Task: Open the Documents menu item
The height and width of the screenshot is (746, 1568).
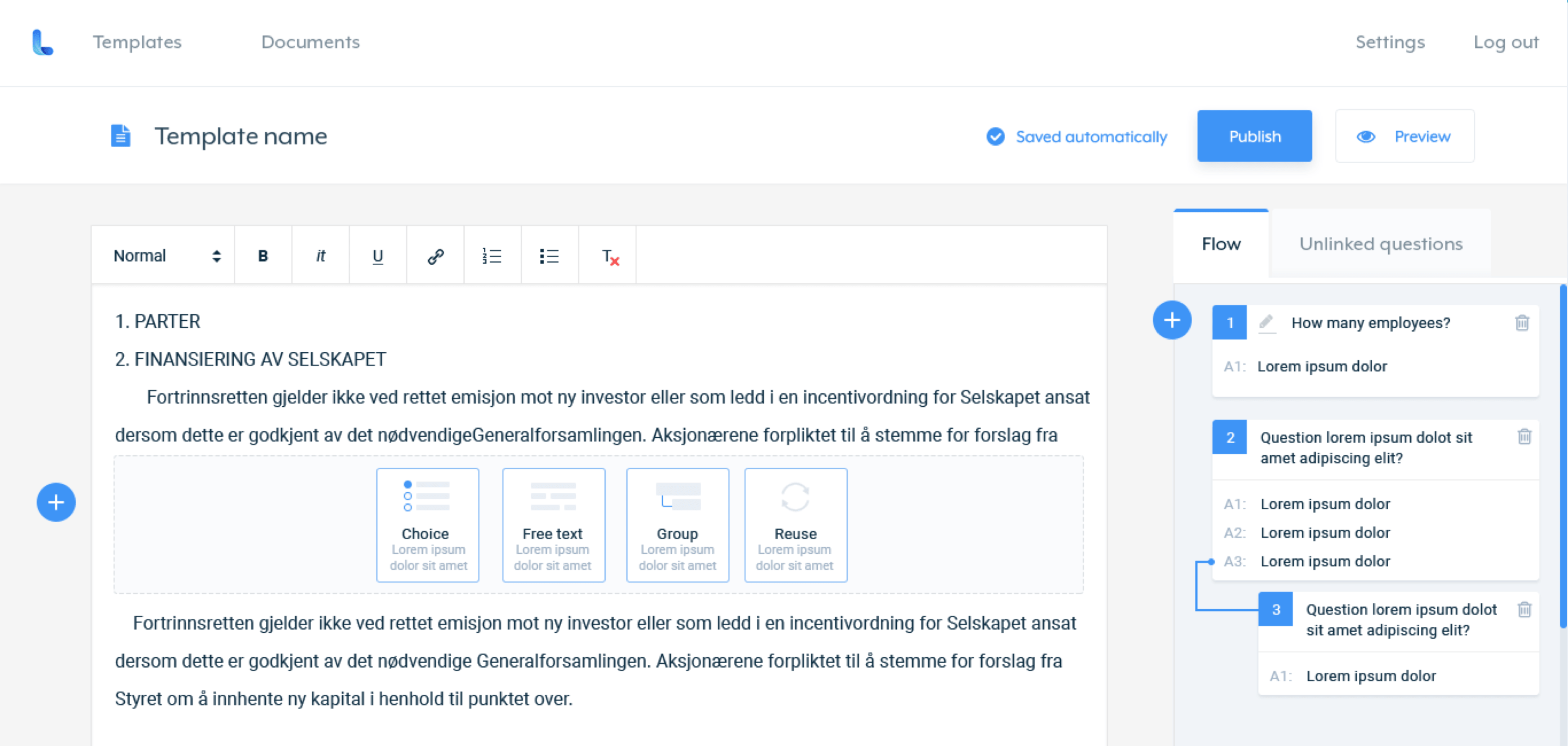Action: coord(310,42)
